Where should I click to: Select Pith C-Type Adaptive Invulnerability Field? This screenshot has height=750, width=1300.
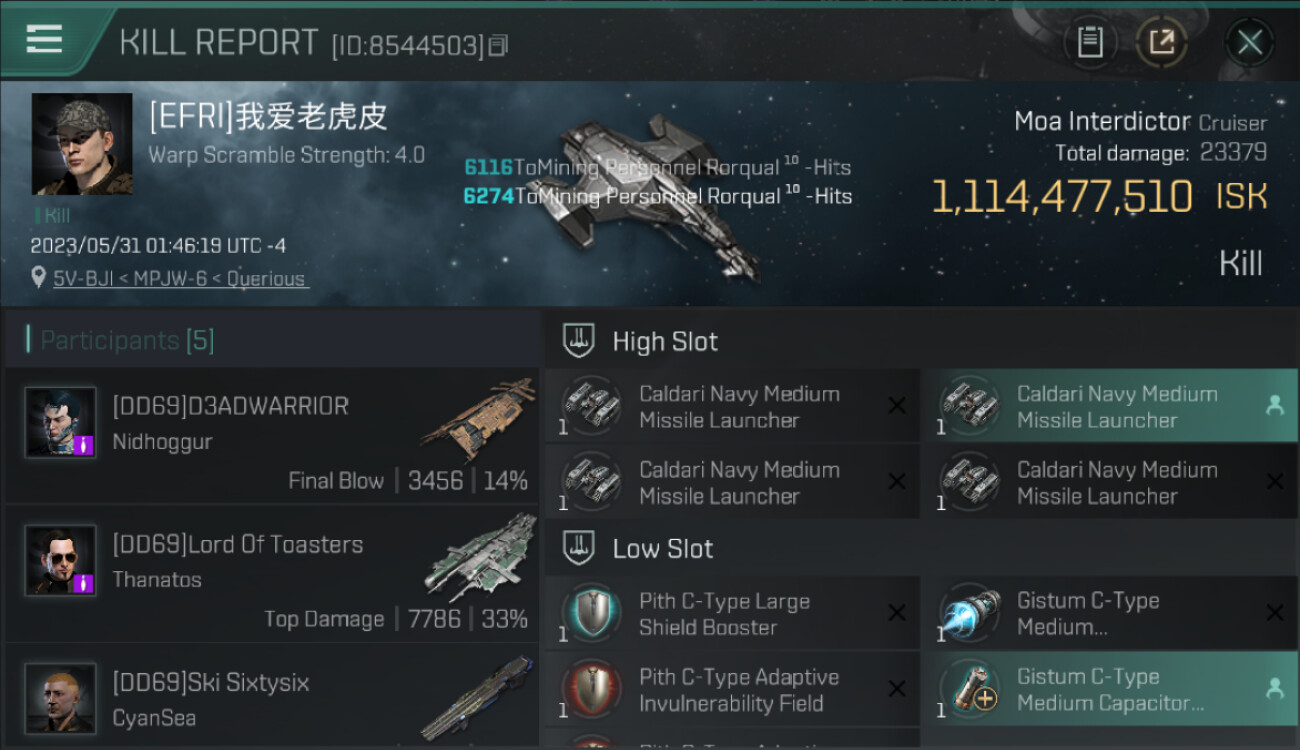click(732, 689)
